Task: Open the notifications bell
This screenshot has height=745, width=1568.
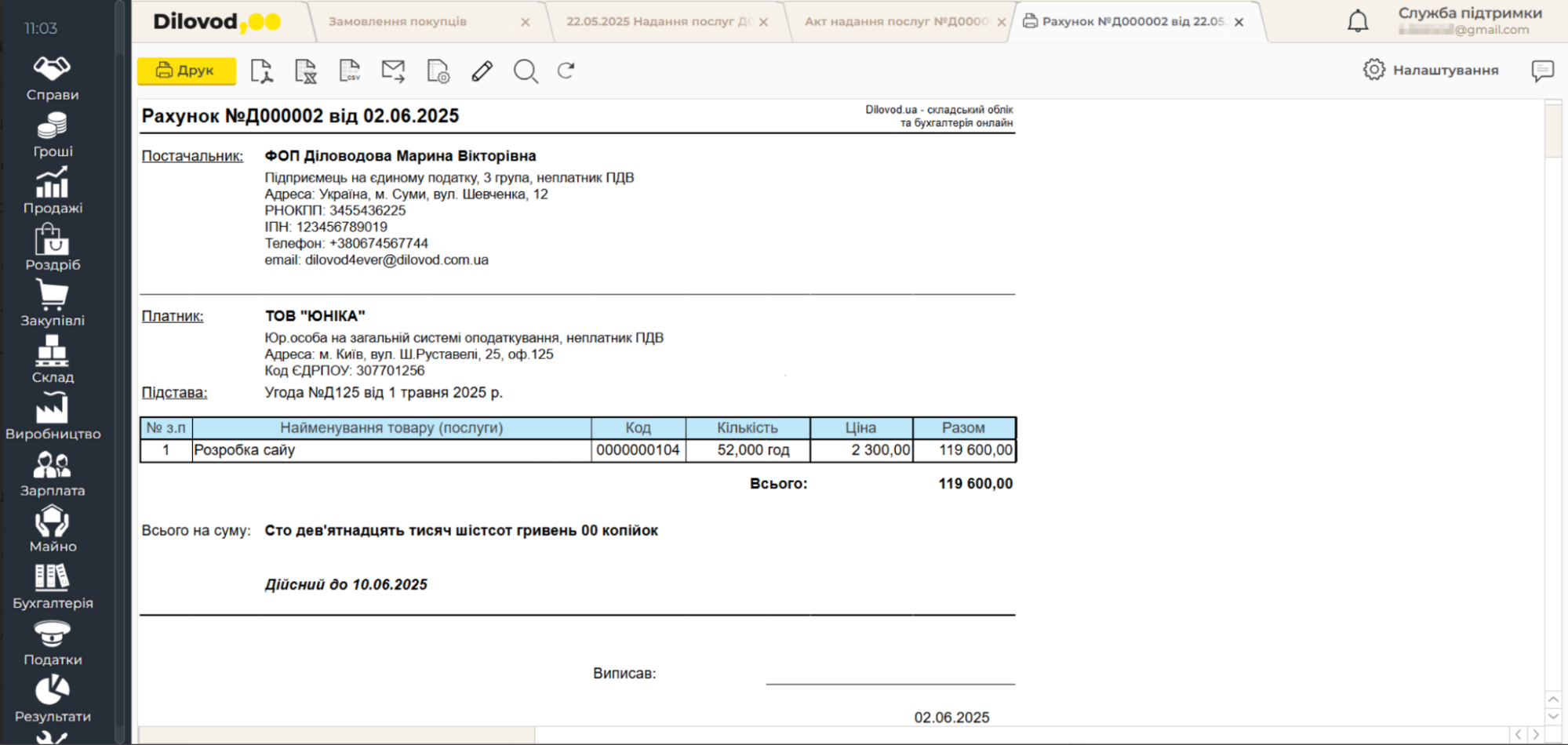Action: pyautogui.click(x=1357, y=22)
